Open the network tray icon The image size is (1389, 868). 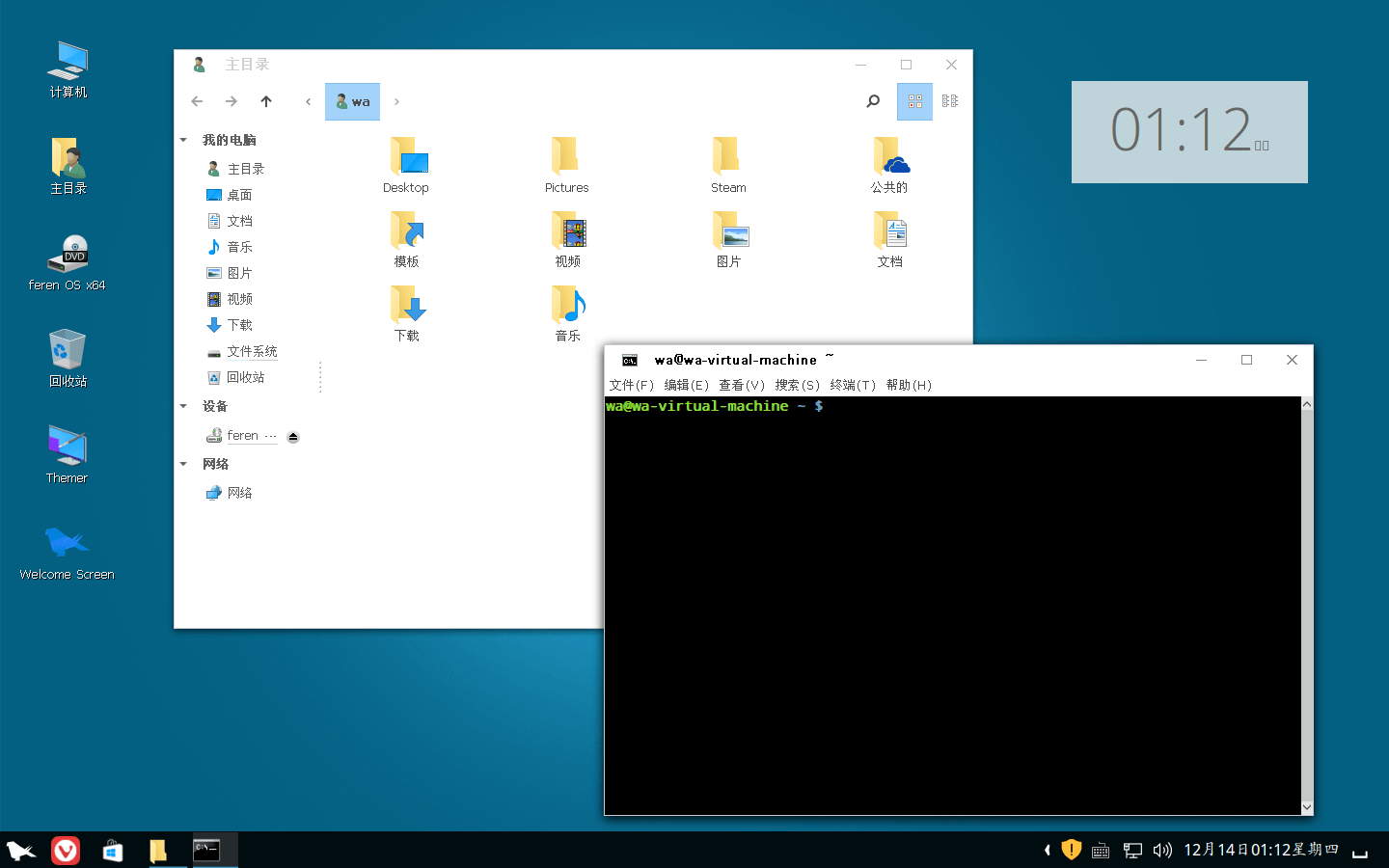(x=1132, y=851)
